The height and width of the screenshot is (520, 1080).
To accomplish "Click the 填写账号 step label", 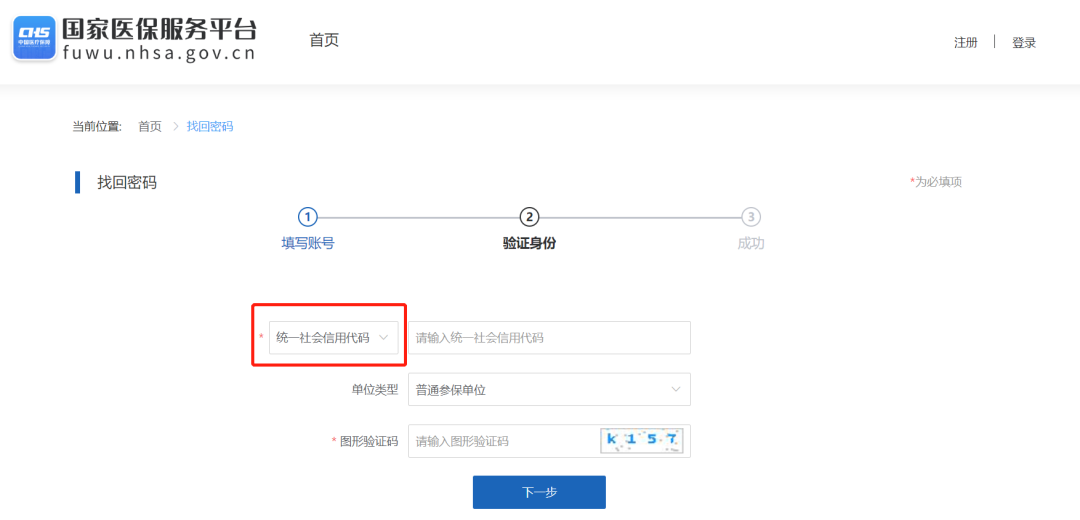I will 308,243.
